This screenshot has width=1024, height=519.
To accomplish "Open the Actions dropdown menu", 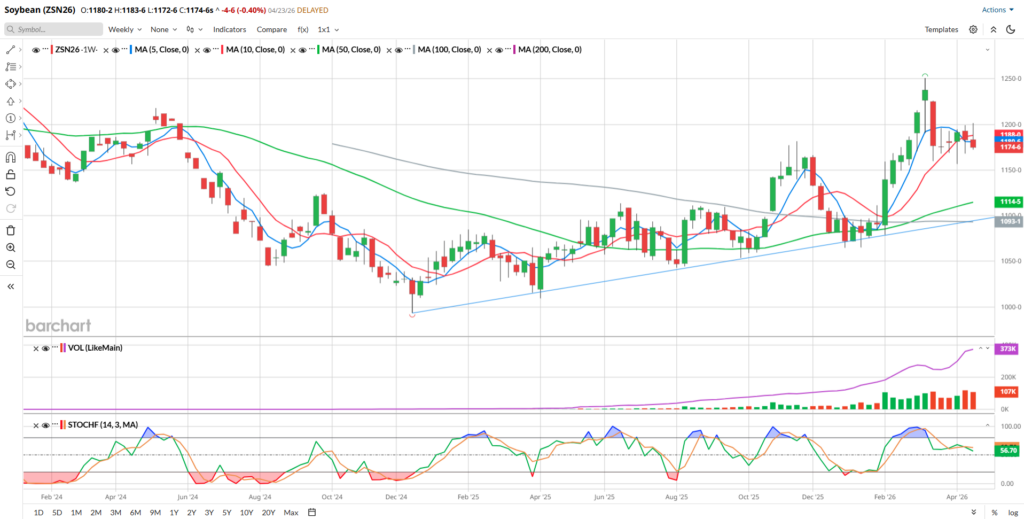I will click(999, 10).
